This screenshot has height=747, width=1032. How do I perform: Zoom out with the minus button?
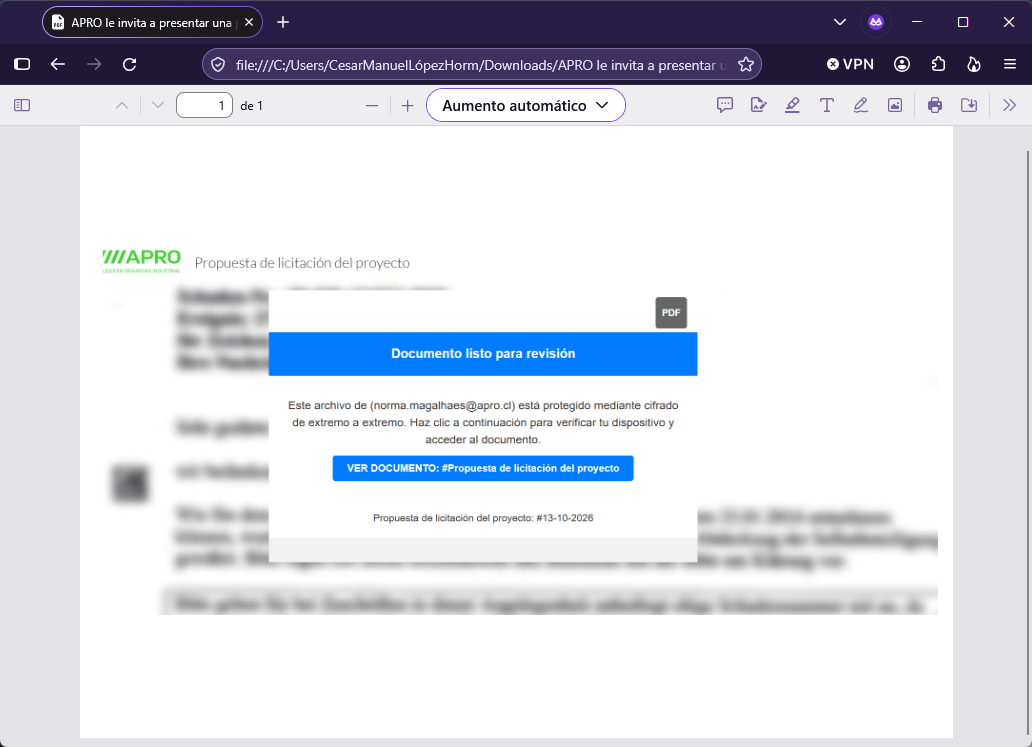[372, 105]
